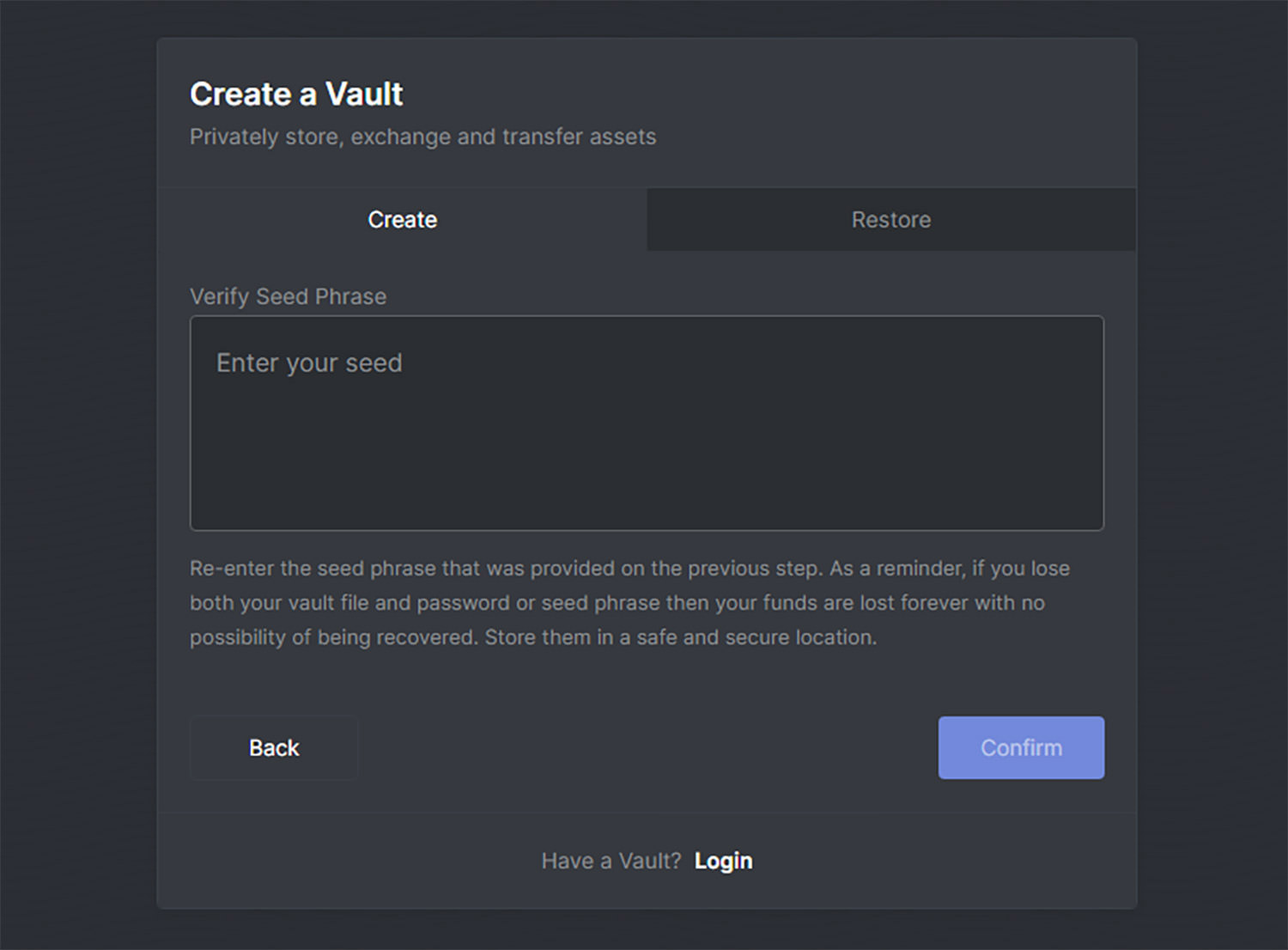Image resolution: width=1288 pixels, height=950 pixels.
Task: Focus the Verify Seed Phrase text area
Action: [647, 423]
